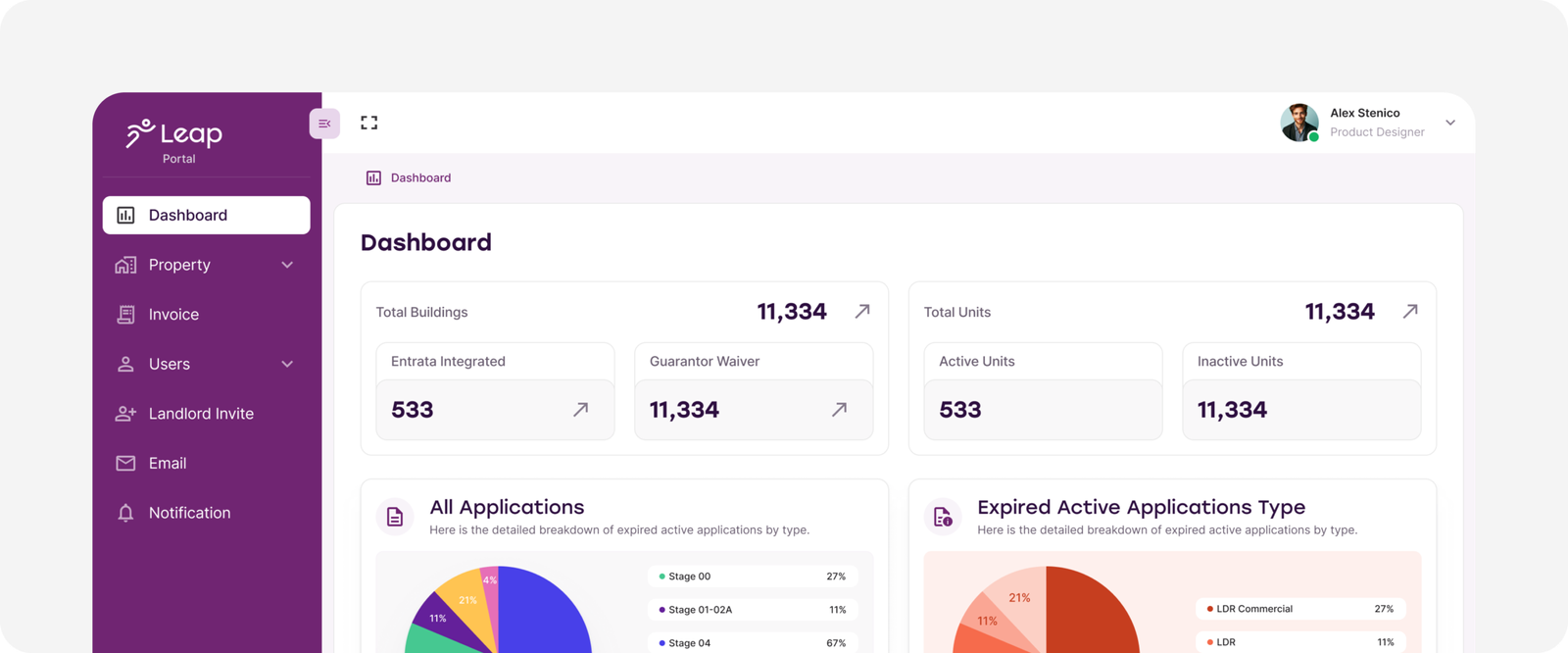Open Email section in sidebar

click(167, 463)
